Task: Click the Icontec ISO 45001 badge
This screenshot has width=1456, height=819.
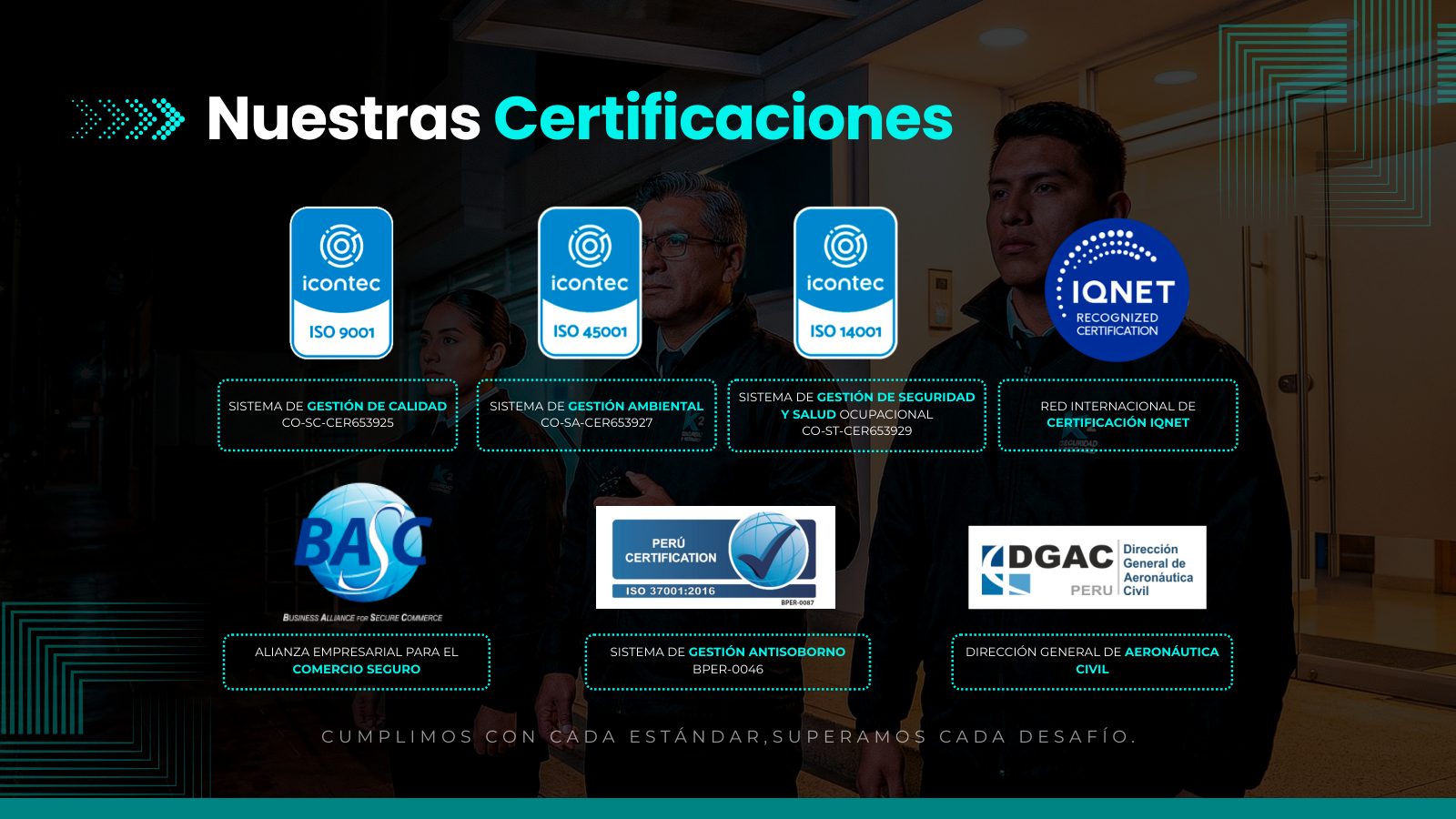Action: pos(590,283)
